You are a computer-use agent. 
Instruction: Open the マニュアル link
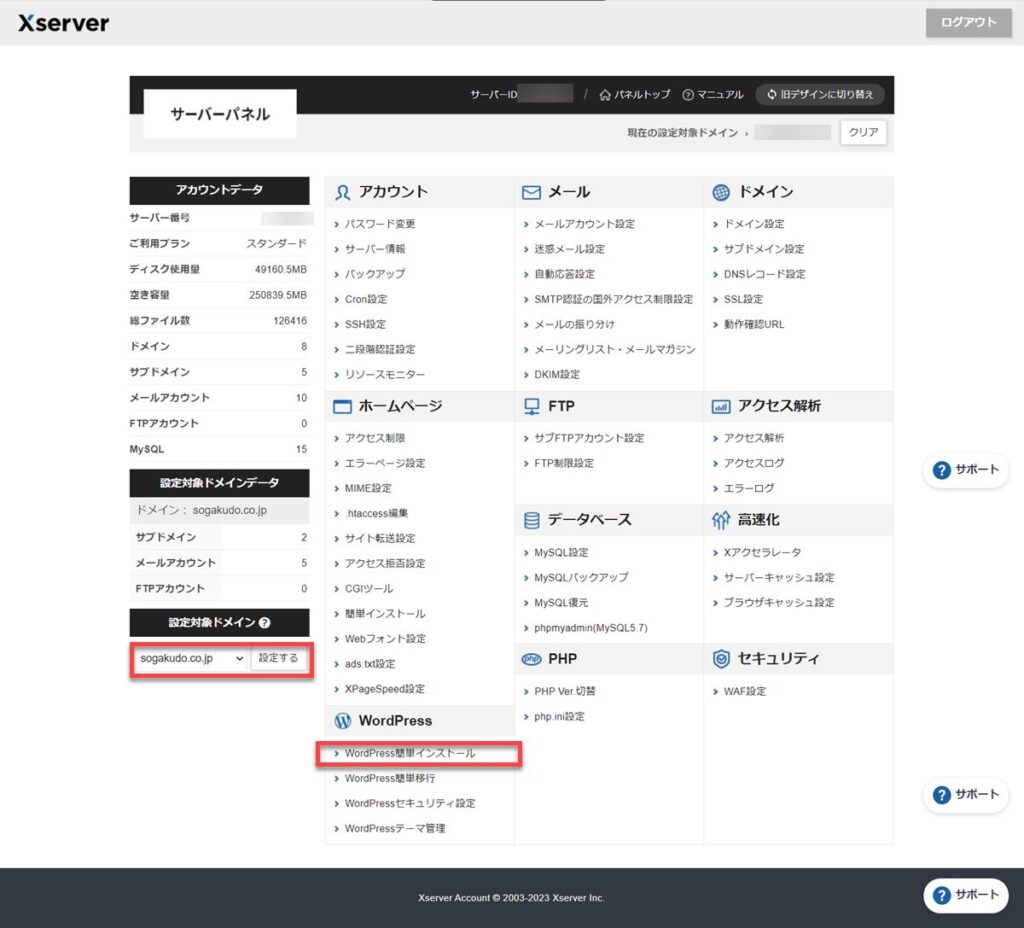712,95
